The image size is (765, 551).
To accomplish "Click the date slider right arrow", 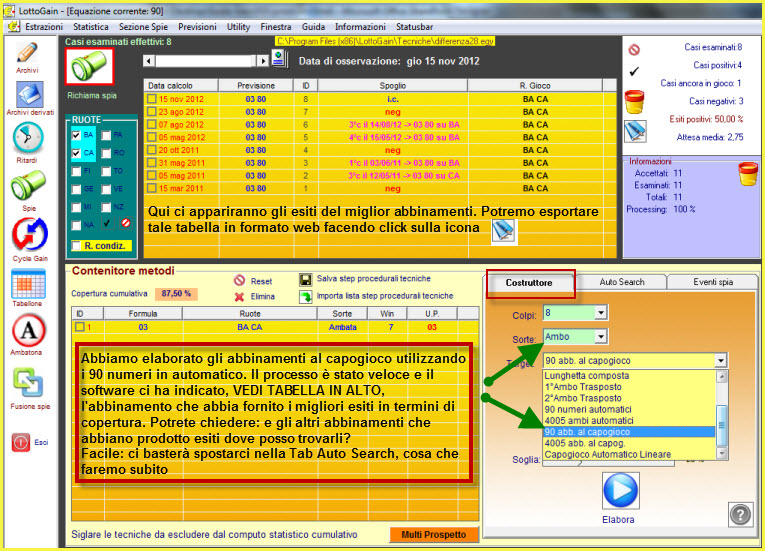I will point(263,61).
